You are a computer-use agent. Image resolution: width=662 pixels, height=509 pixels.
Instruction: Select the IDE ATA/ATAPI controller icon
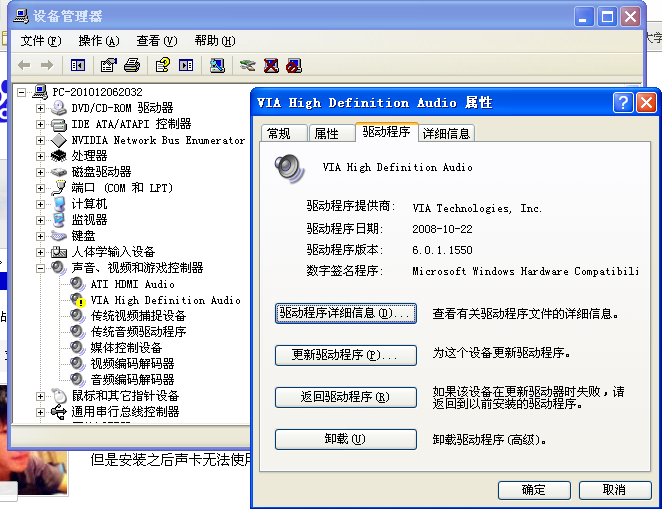[x=59, y=124]
